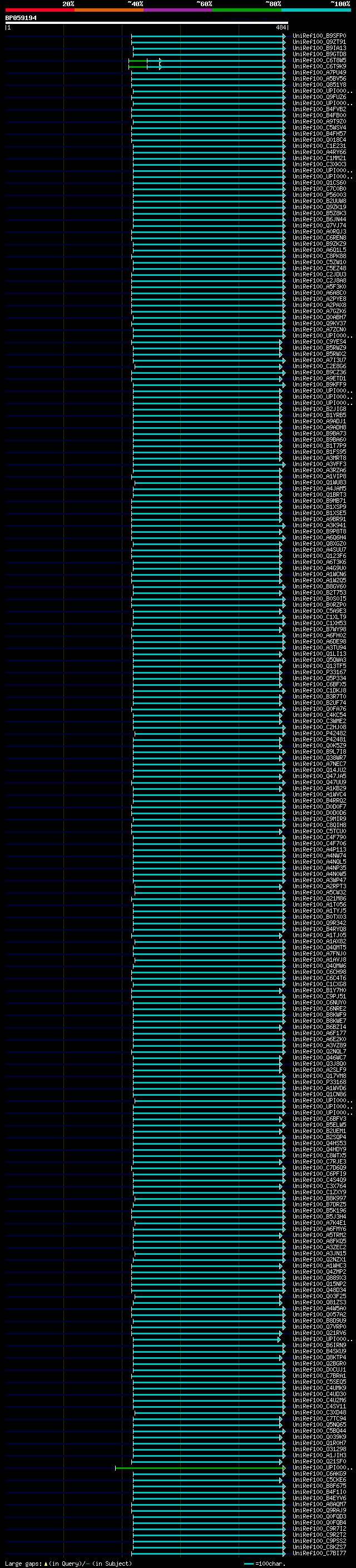Viewport: 356px width, 1568px height.
Task: Click the '=100char.' scale legend
Action: tap(270, 1564)
